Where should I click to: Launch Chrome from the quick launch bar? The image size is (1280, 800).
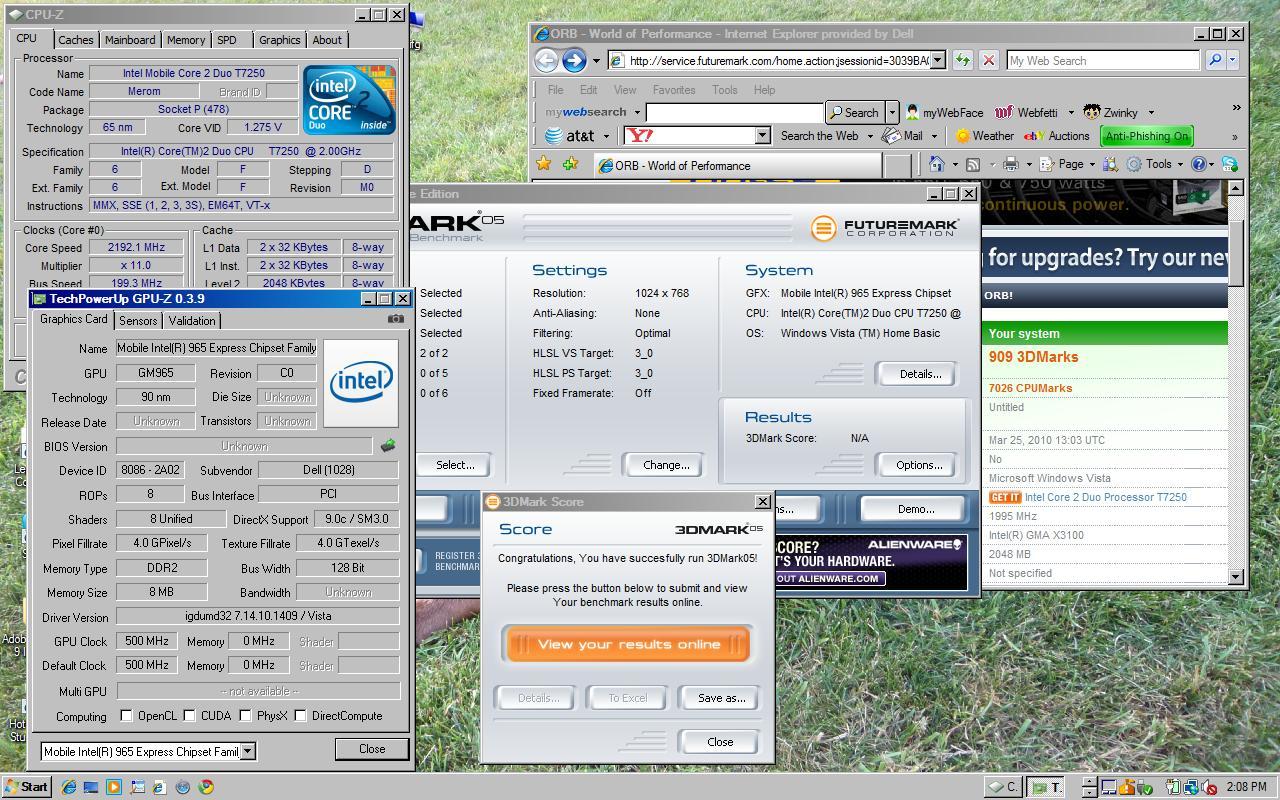point(206,787)
